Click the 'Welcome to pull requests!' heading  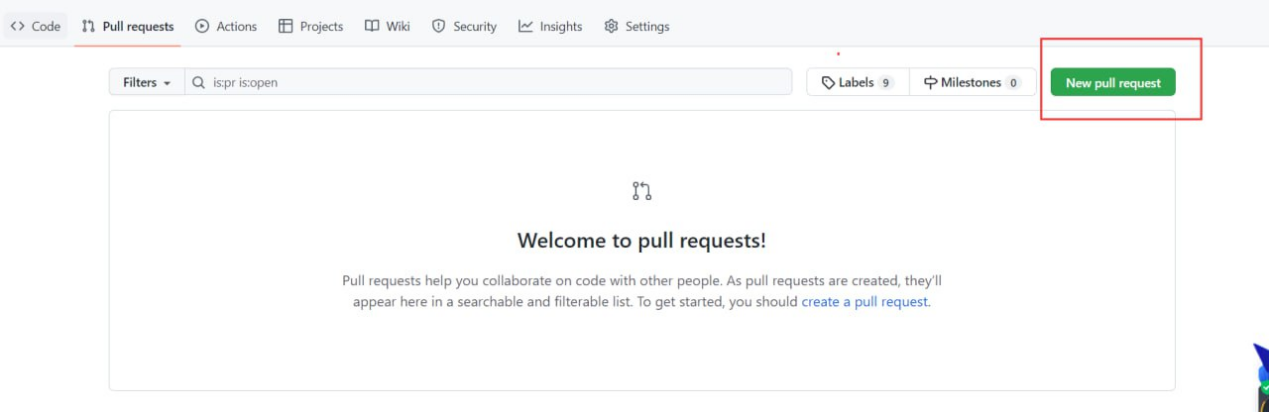click(x=641, y=240)
